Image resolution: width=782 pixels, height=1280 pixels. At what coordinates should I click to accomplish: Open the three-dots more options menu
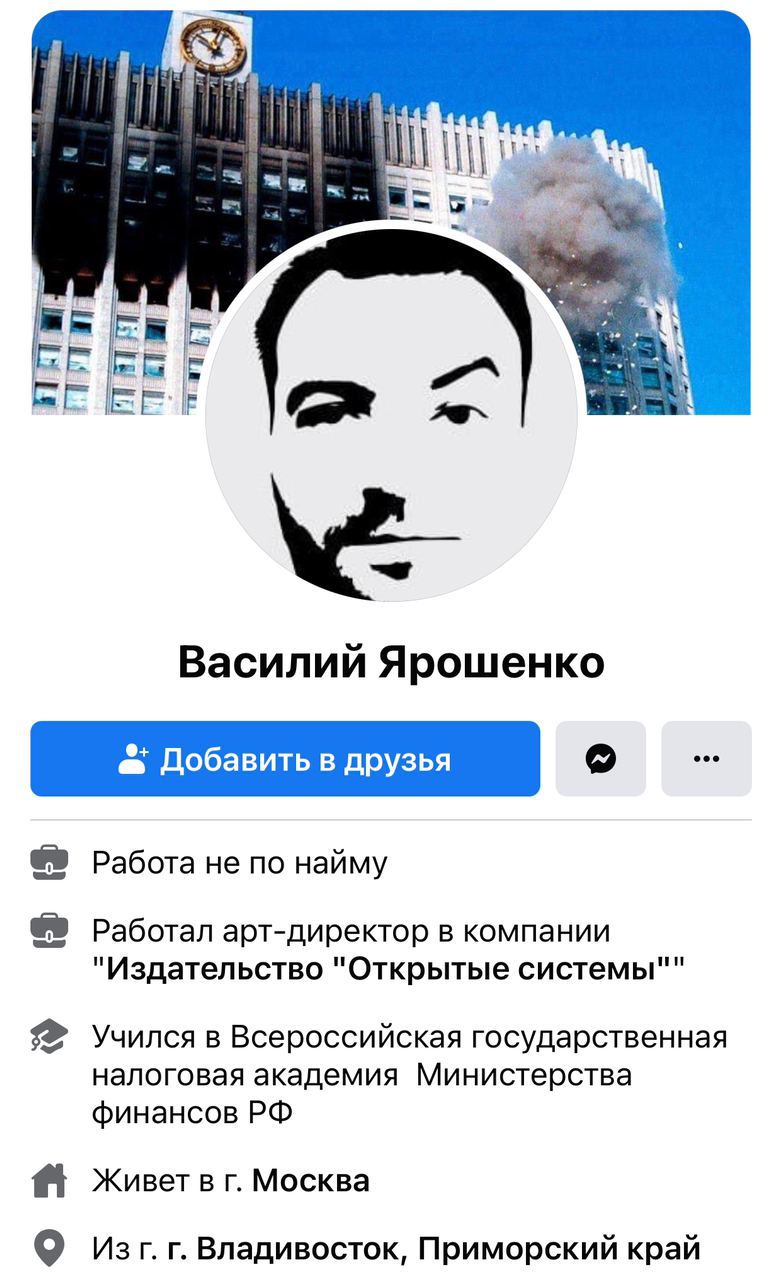pos(706,759)
